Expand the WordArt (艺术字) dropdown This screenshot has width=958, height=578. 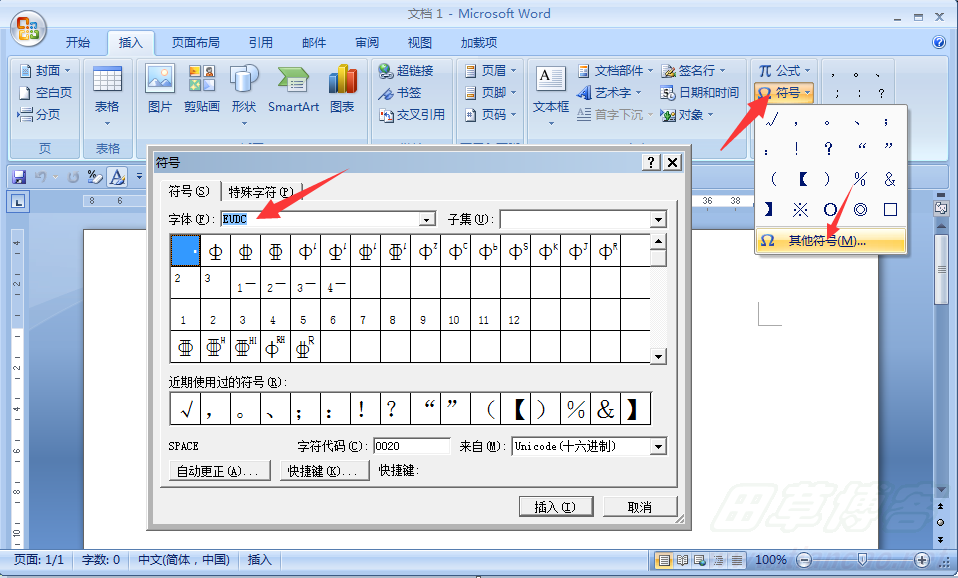(638, 93)
